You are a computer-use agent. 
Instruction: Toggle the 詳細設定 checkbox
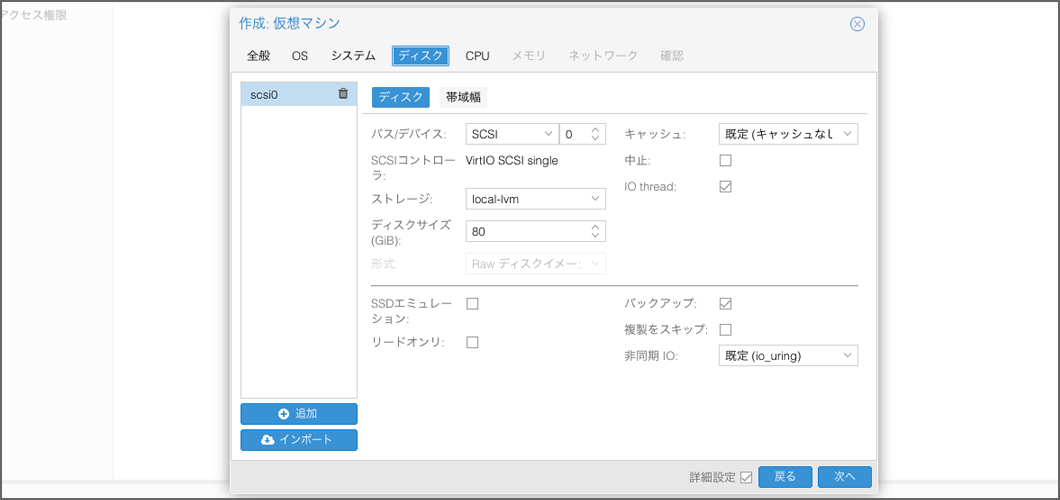[x=746, y=477]
